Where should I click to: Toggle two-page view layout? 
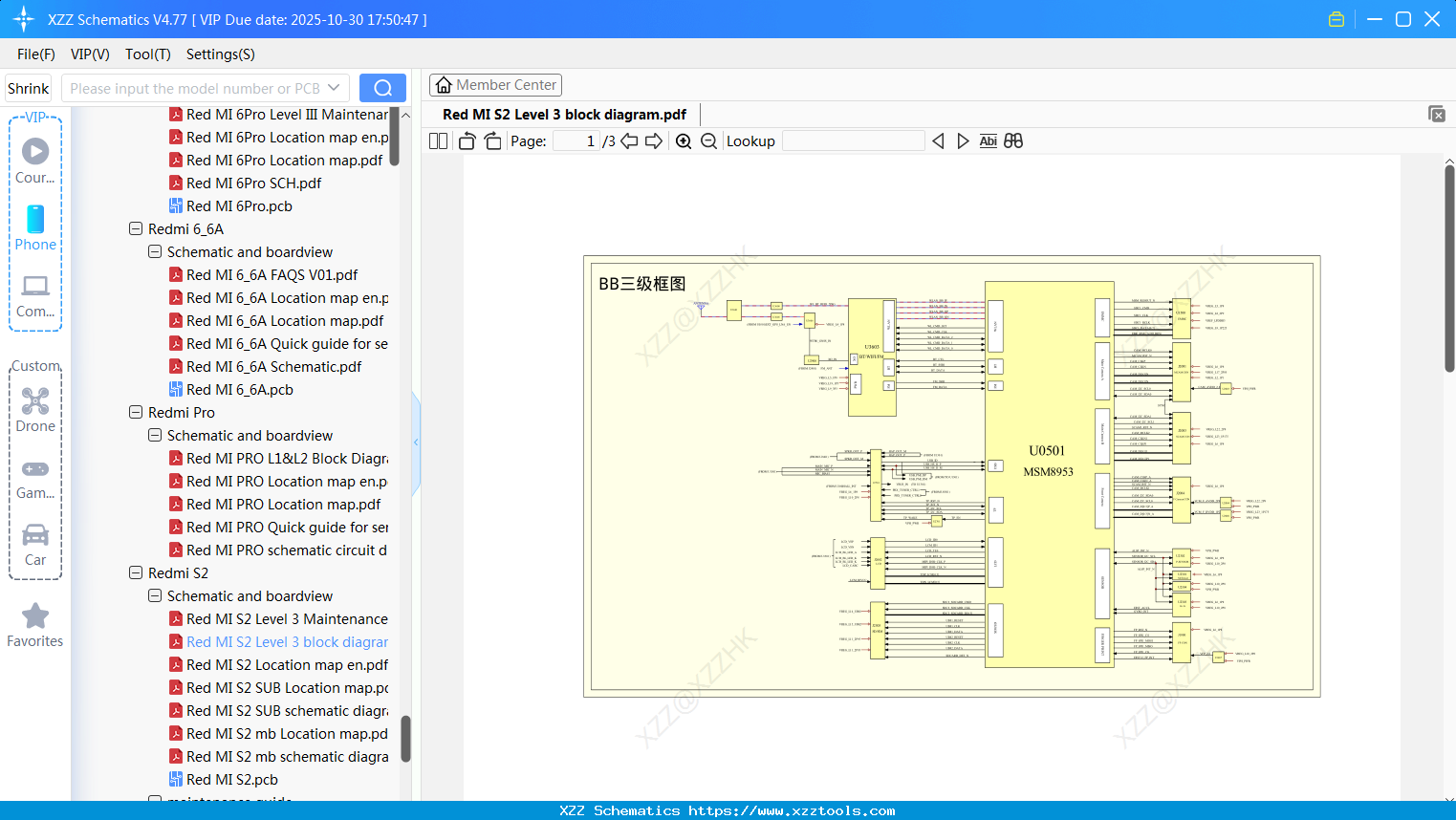(437, 140)
